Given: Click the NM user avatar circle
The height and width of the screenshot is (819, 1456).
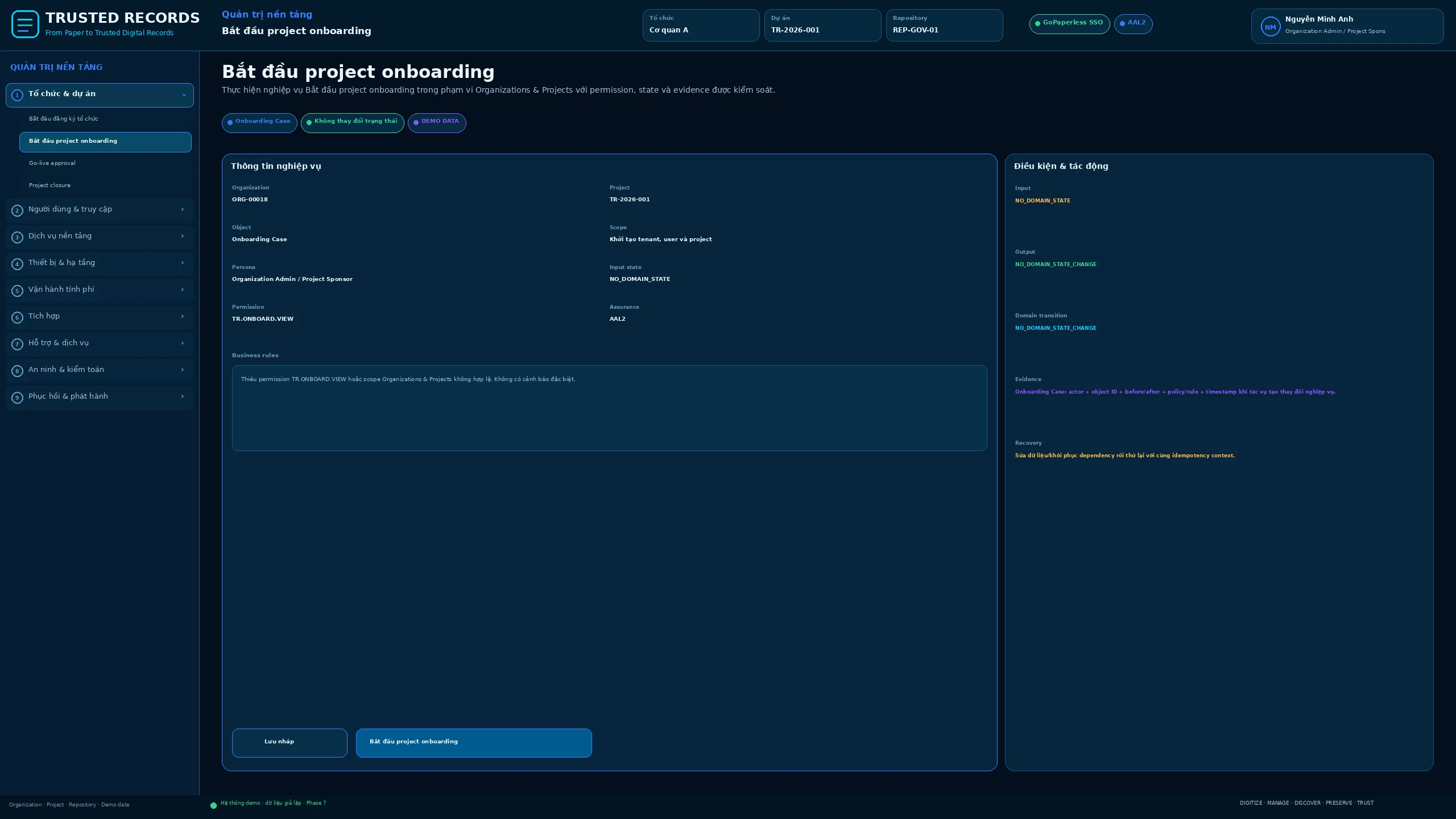Looking at the screenshot, I should point(1270,27).
